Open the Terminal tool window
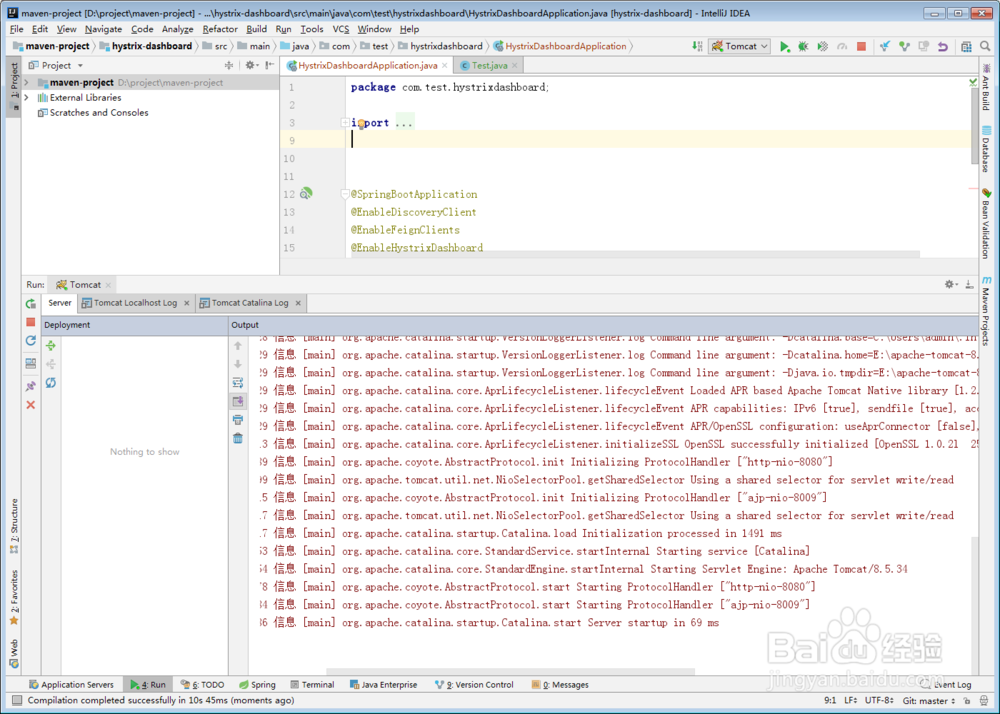Image resolution: width=1000 pixels, height=714 pixels. pos(312,685)
